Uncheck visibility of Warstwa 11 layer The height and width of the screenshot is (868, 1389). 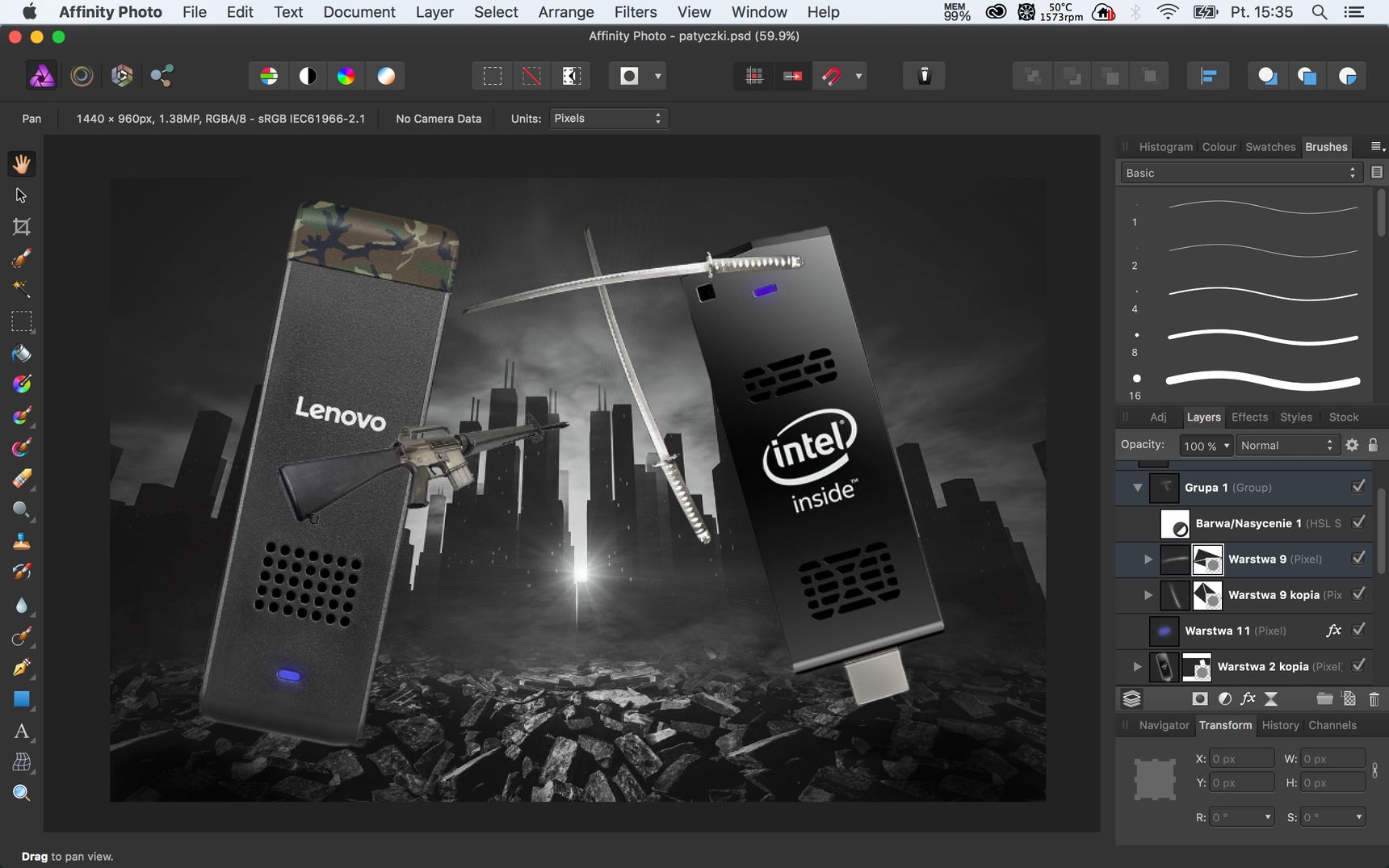click(1358, 630)
